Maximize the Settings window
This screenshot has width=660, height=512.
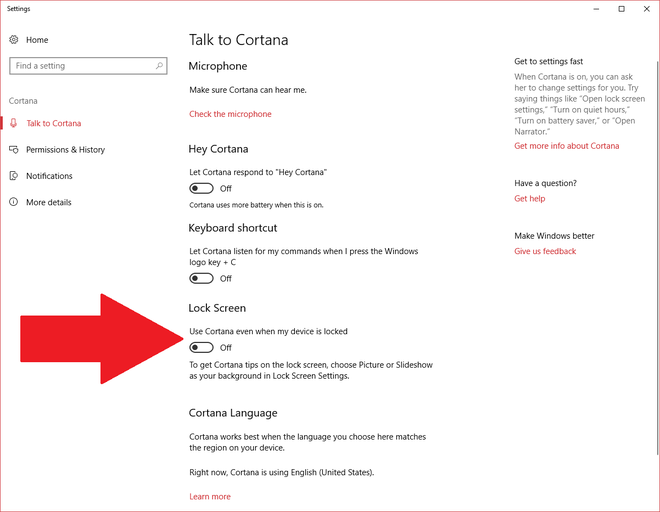click(x=621, y=9)
